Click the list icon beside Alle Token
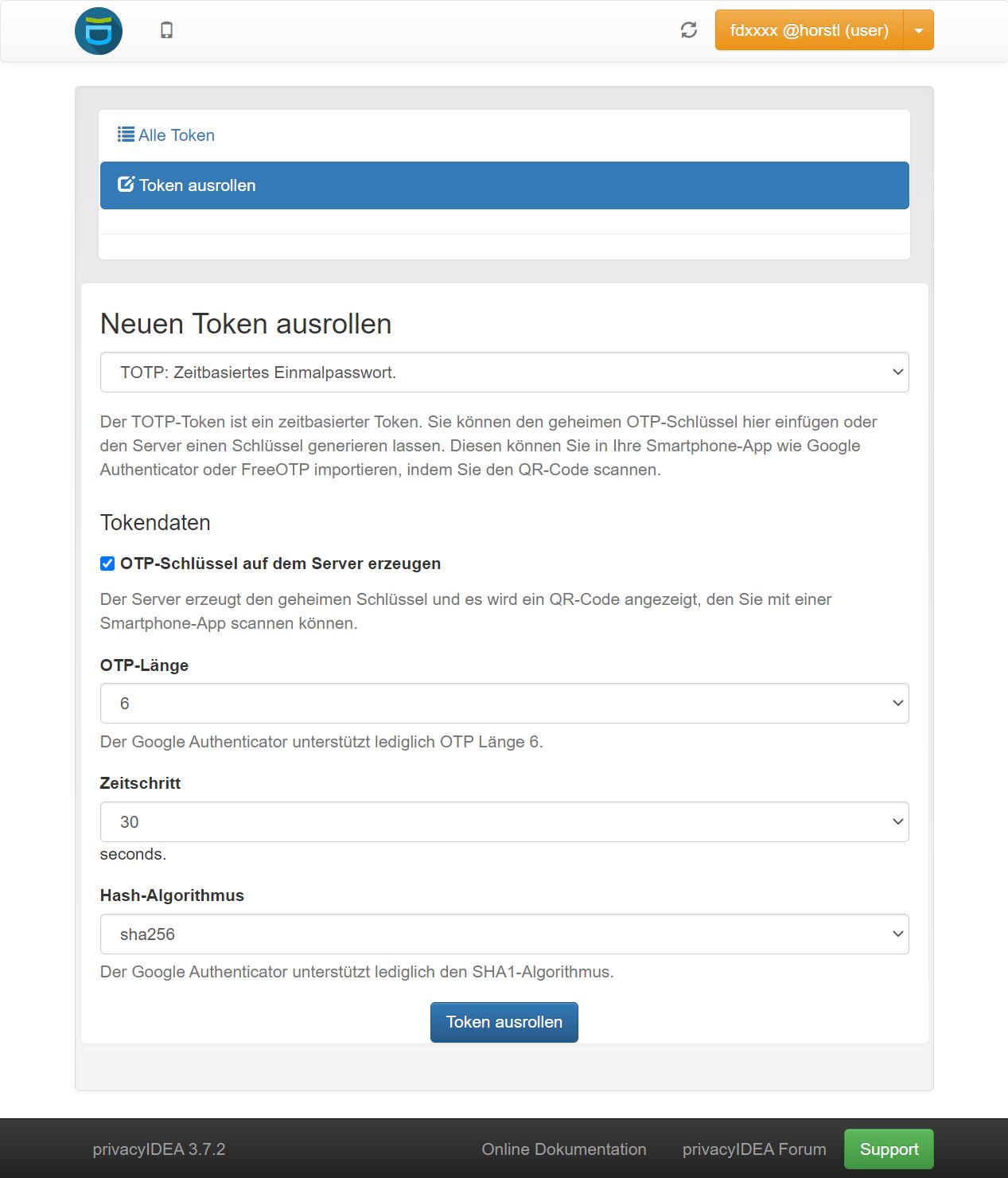Image resolution: width=1008 pixels, height=1178 pixels. (x=126, y=135)
